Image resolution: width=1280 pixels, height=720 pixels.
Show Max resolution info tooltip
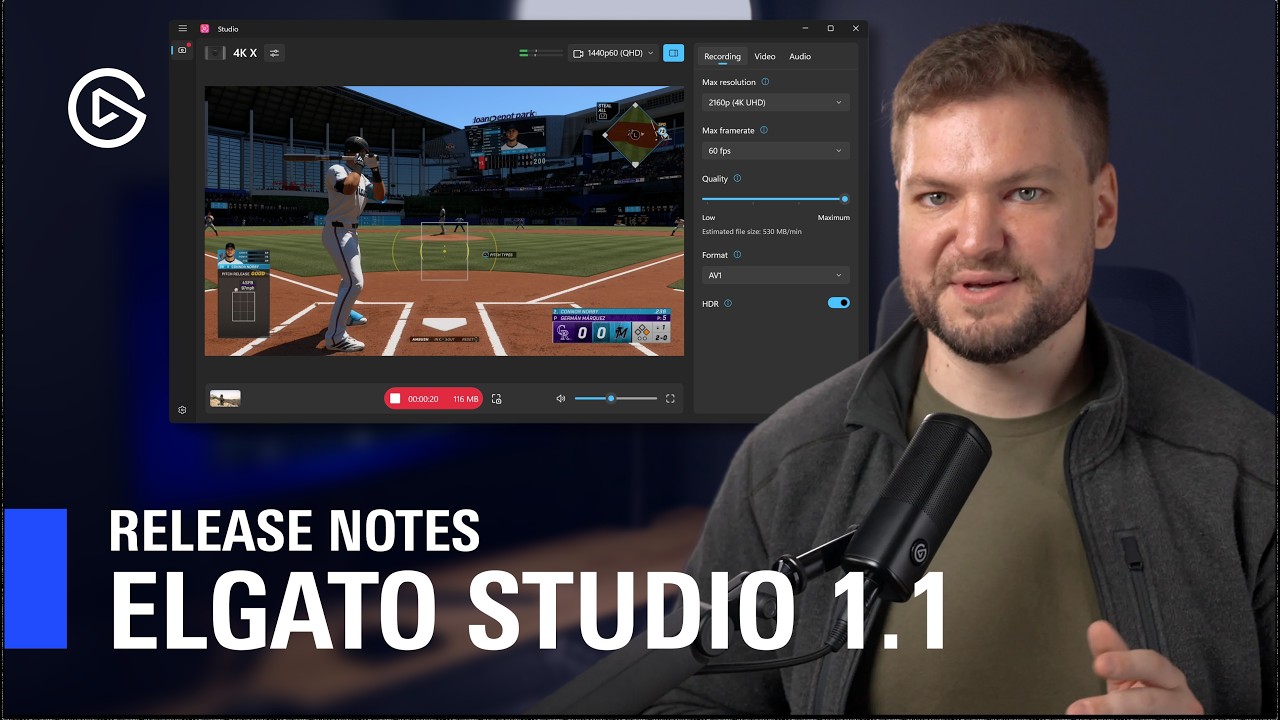765,82
